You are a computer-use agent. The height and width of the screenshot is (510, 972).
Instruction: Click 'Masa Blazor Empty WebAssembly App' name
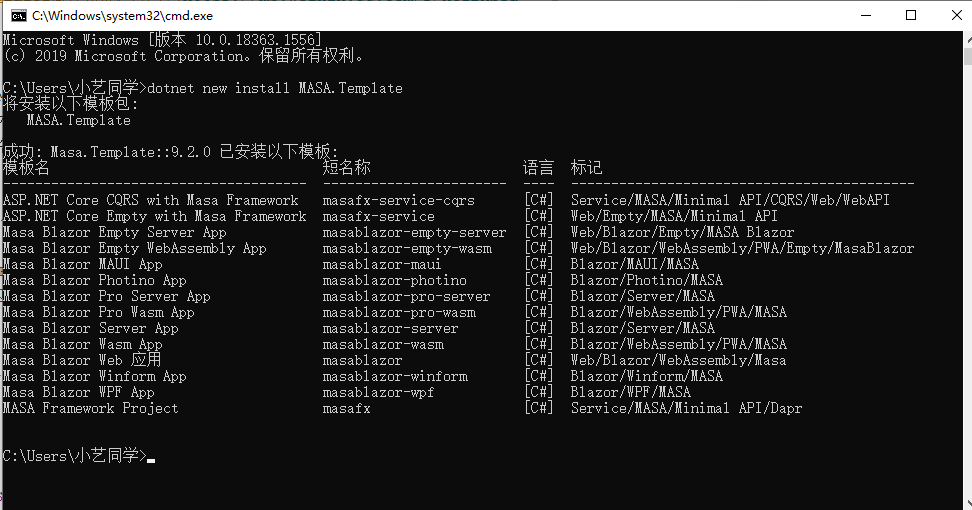point(135,248)
